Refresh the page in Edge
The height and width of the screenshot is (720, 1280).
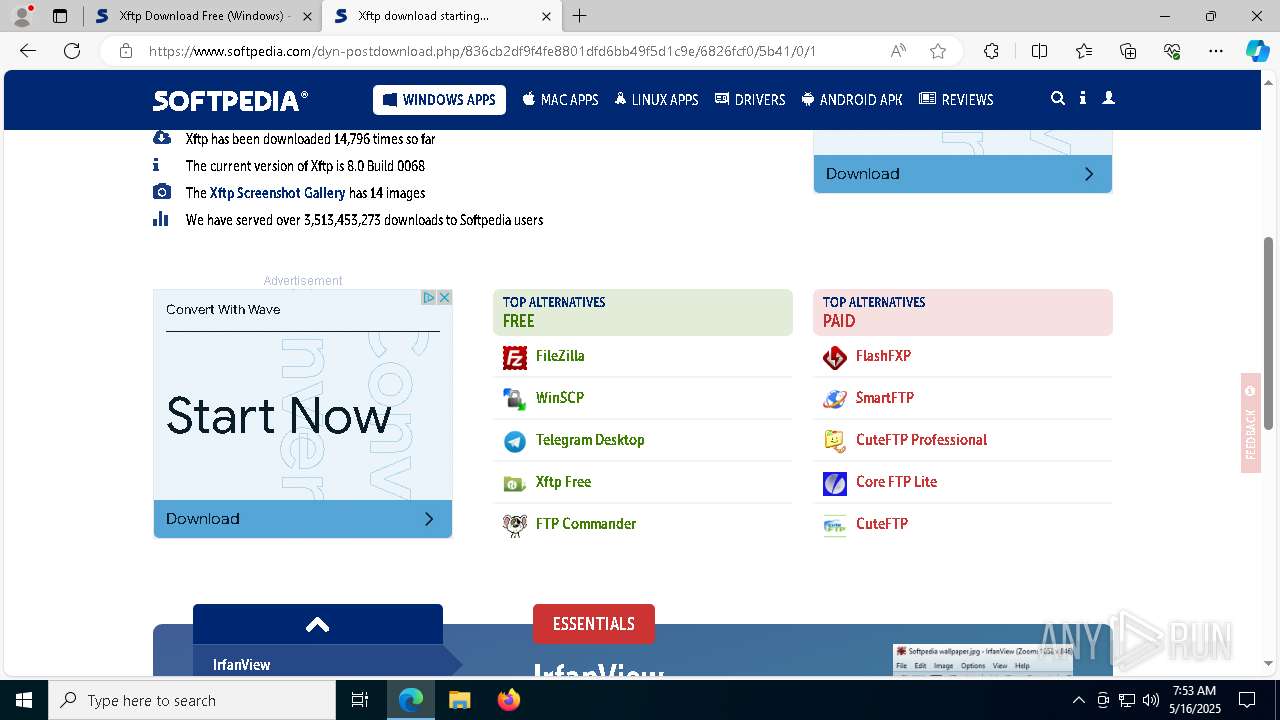coord(72,51)
